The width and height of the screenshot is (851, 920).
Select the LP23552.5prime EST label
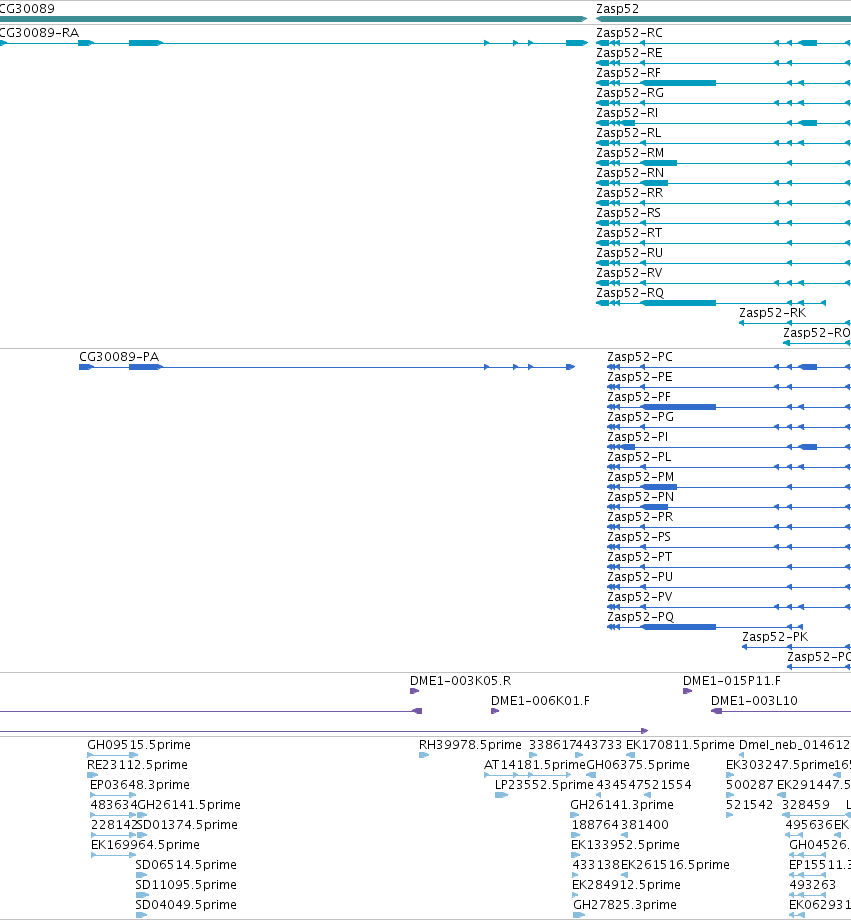pos(544,784)
